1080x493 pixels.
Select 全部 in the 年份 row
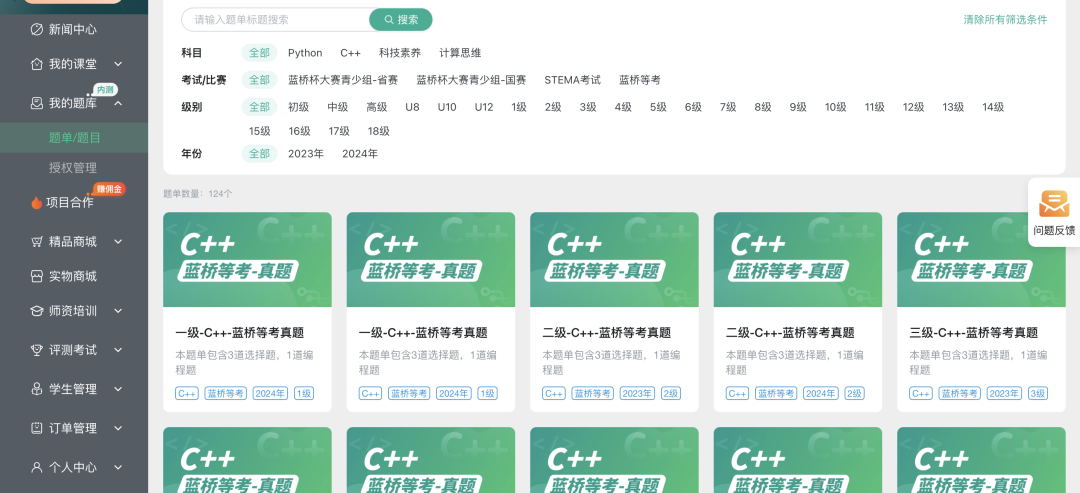coord(259,154)
